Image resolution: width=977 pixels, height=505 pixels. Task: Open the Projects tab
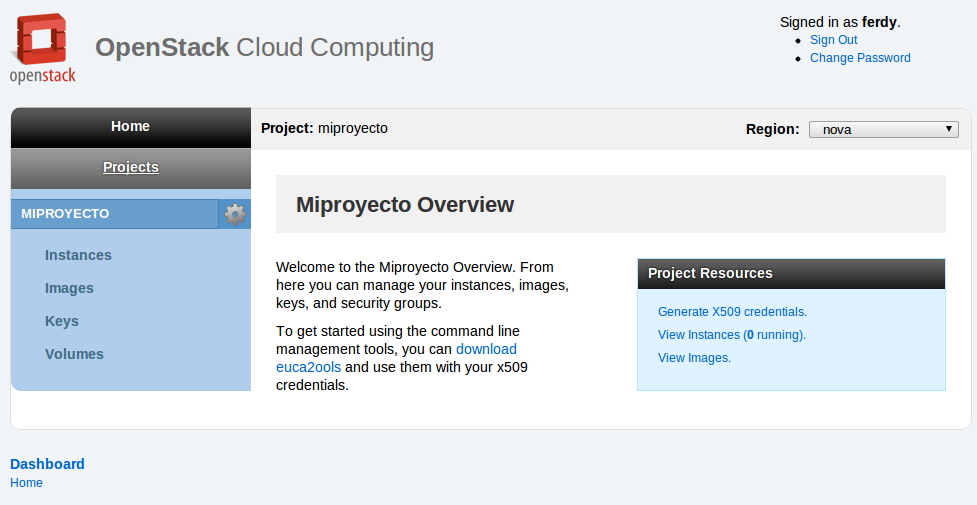pyautogui.click(x=131, y=168)
